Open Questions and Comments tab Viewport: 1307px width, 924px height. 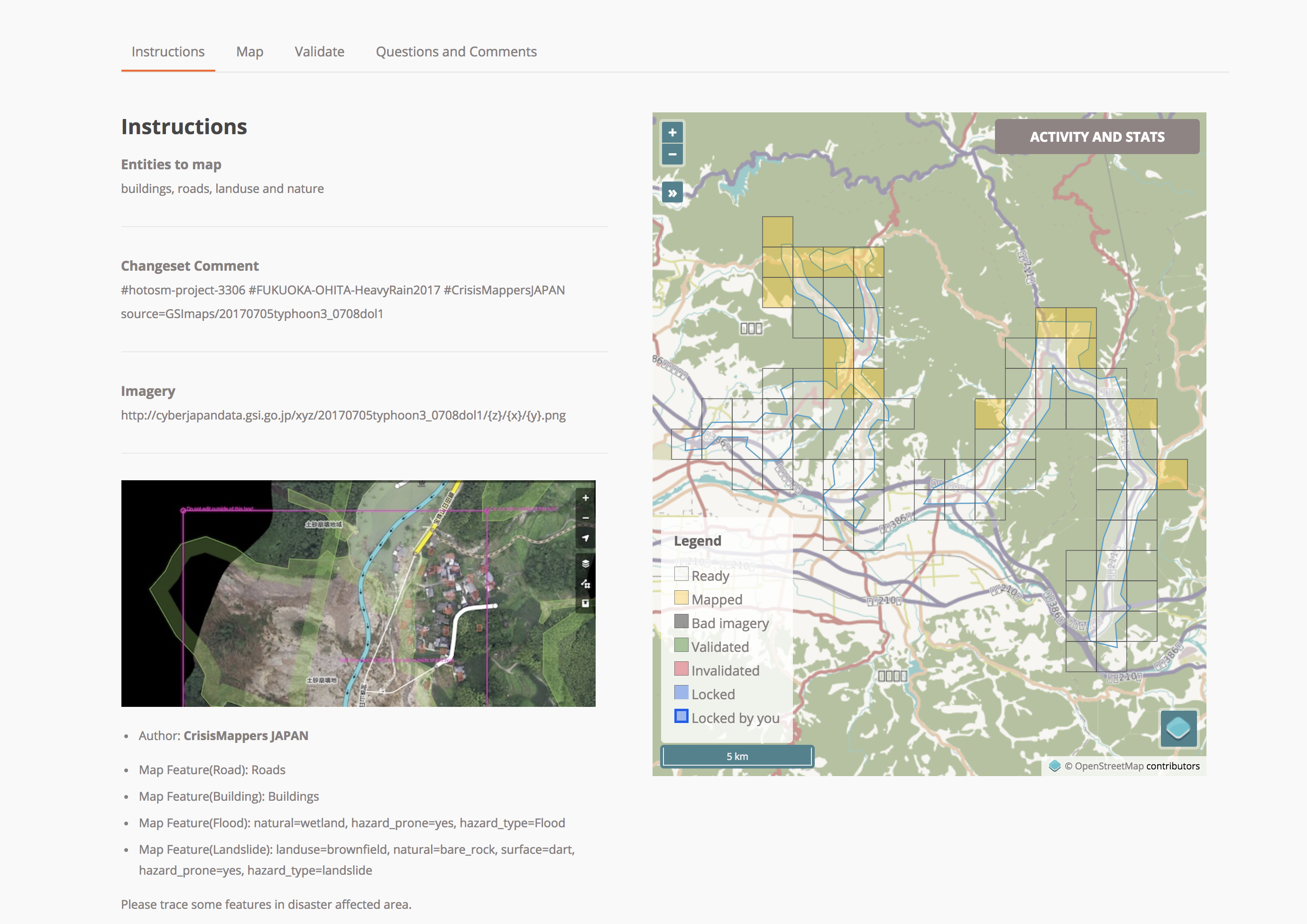coord(456,52)
